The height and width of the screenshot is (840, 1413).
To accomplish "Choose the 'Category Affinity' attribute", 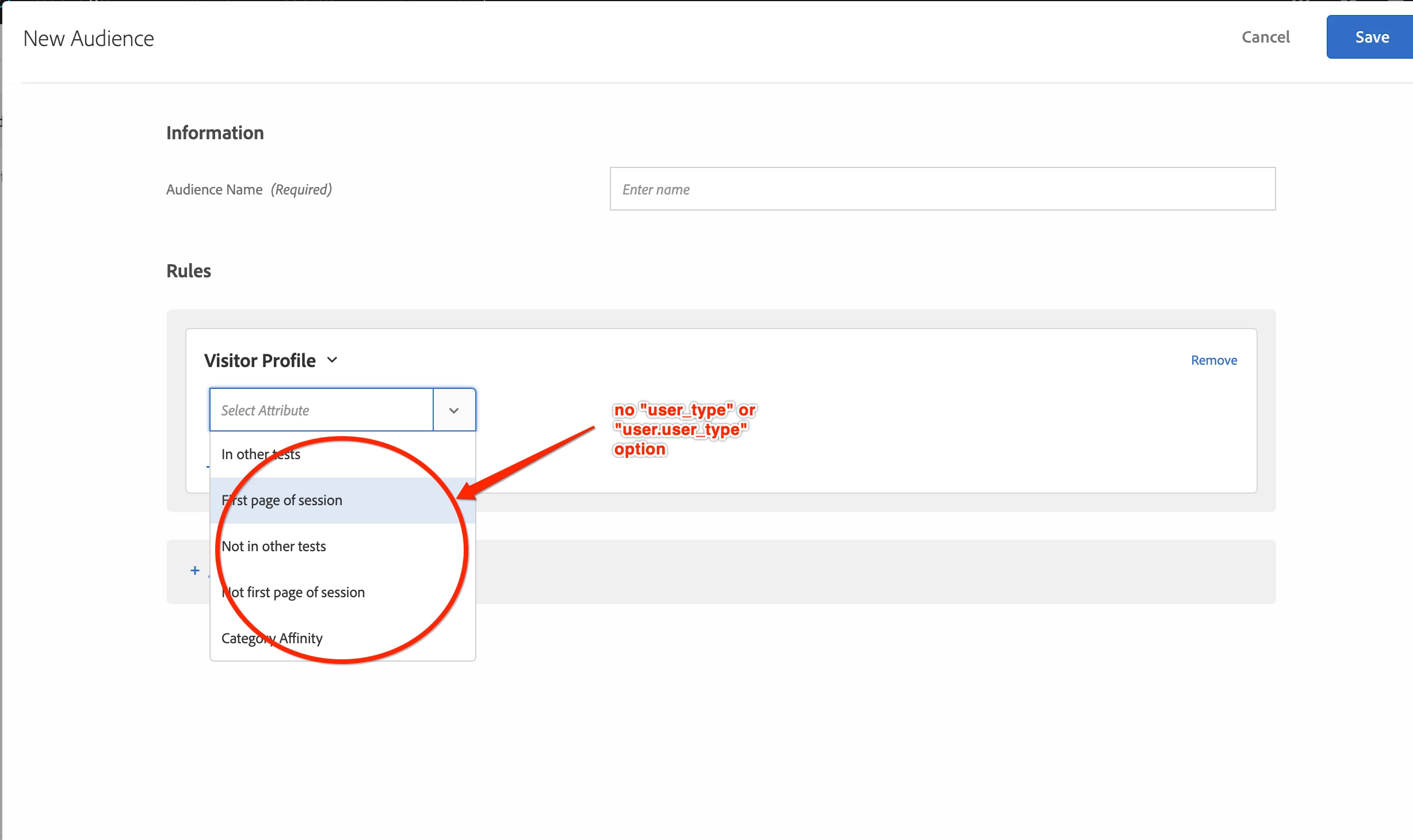I will 272,639.
